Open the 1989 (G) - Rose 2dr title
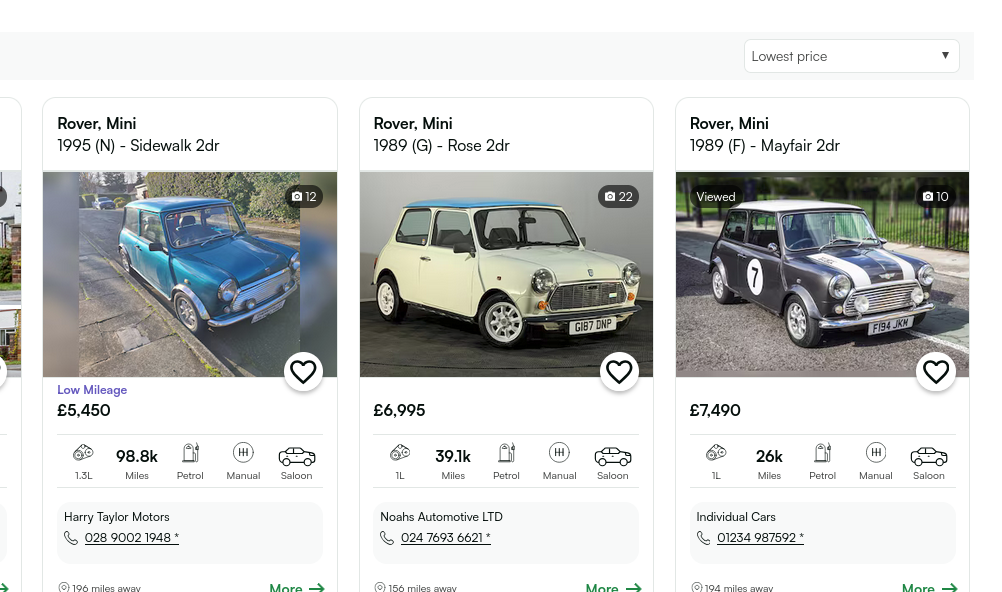1002x592 pixels. 442,146
